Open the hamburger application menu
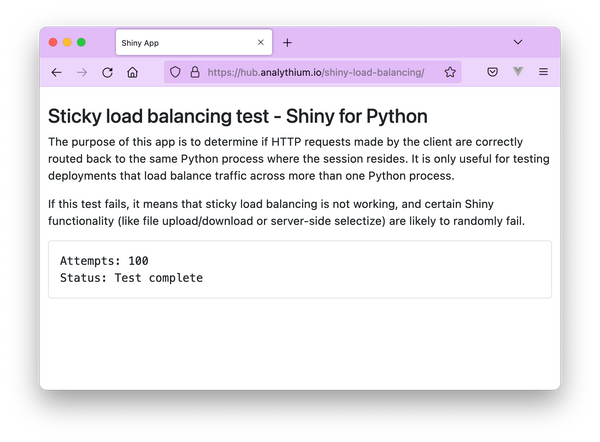 tap(543, 72)
